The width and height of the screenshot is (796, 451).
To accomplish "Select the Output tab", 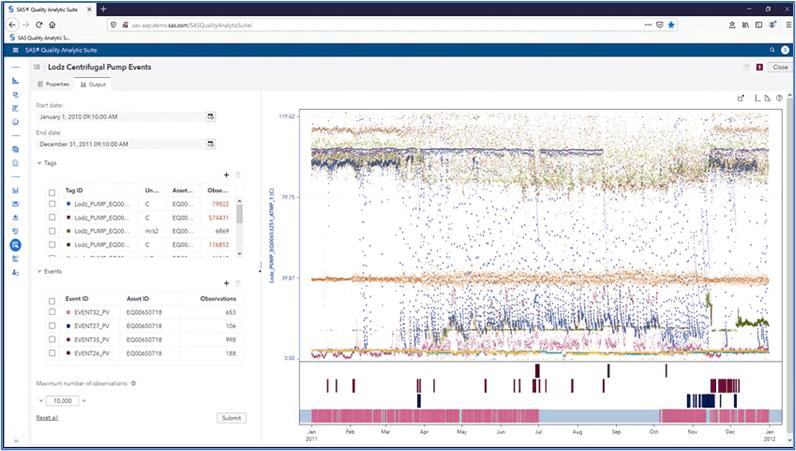I will [94, 84].
